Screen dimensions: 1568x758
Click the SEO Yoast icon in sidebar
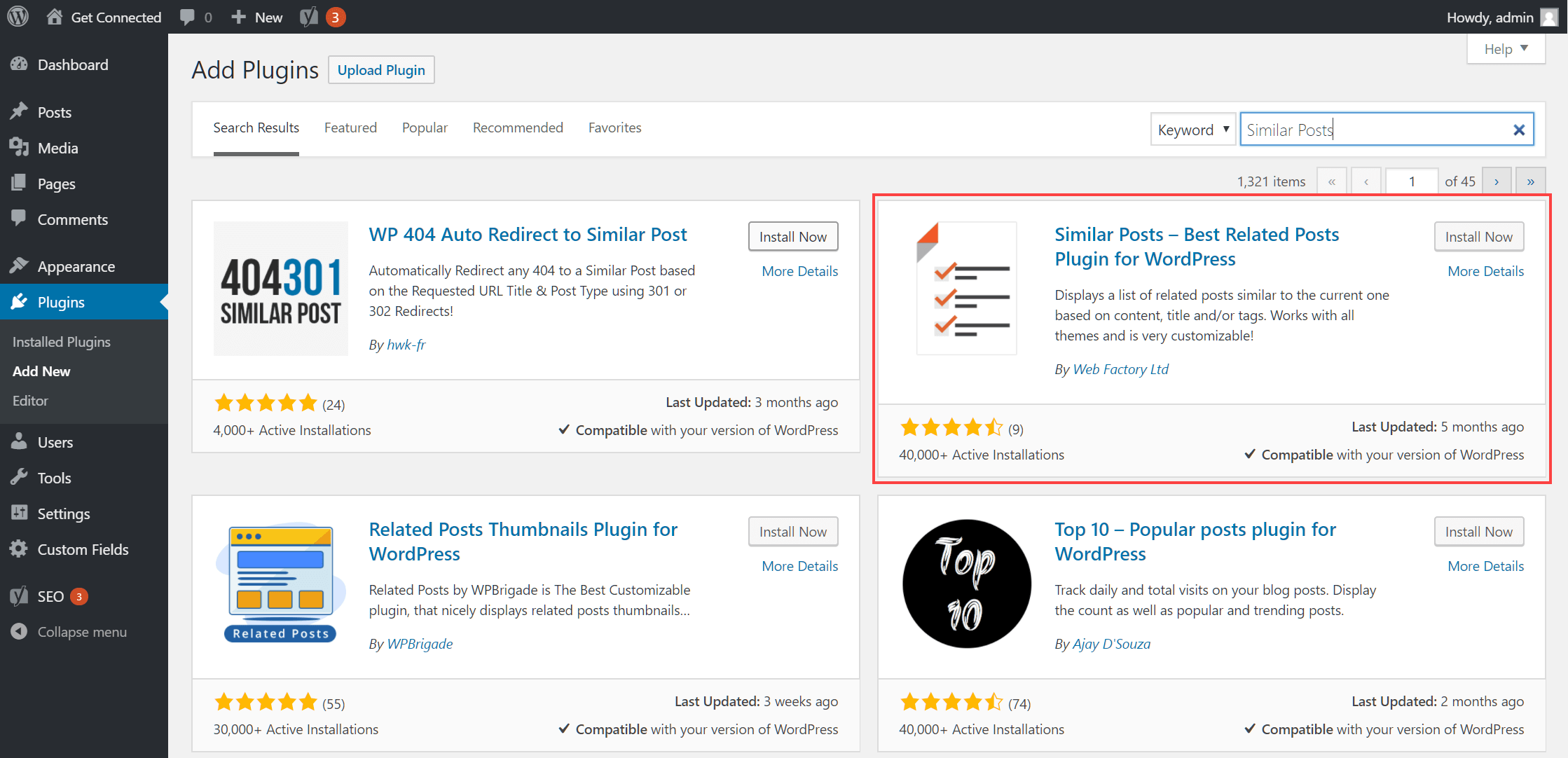coord(19,595)
